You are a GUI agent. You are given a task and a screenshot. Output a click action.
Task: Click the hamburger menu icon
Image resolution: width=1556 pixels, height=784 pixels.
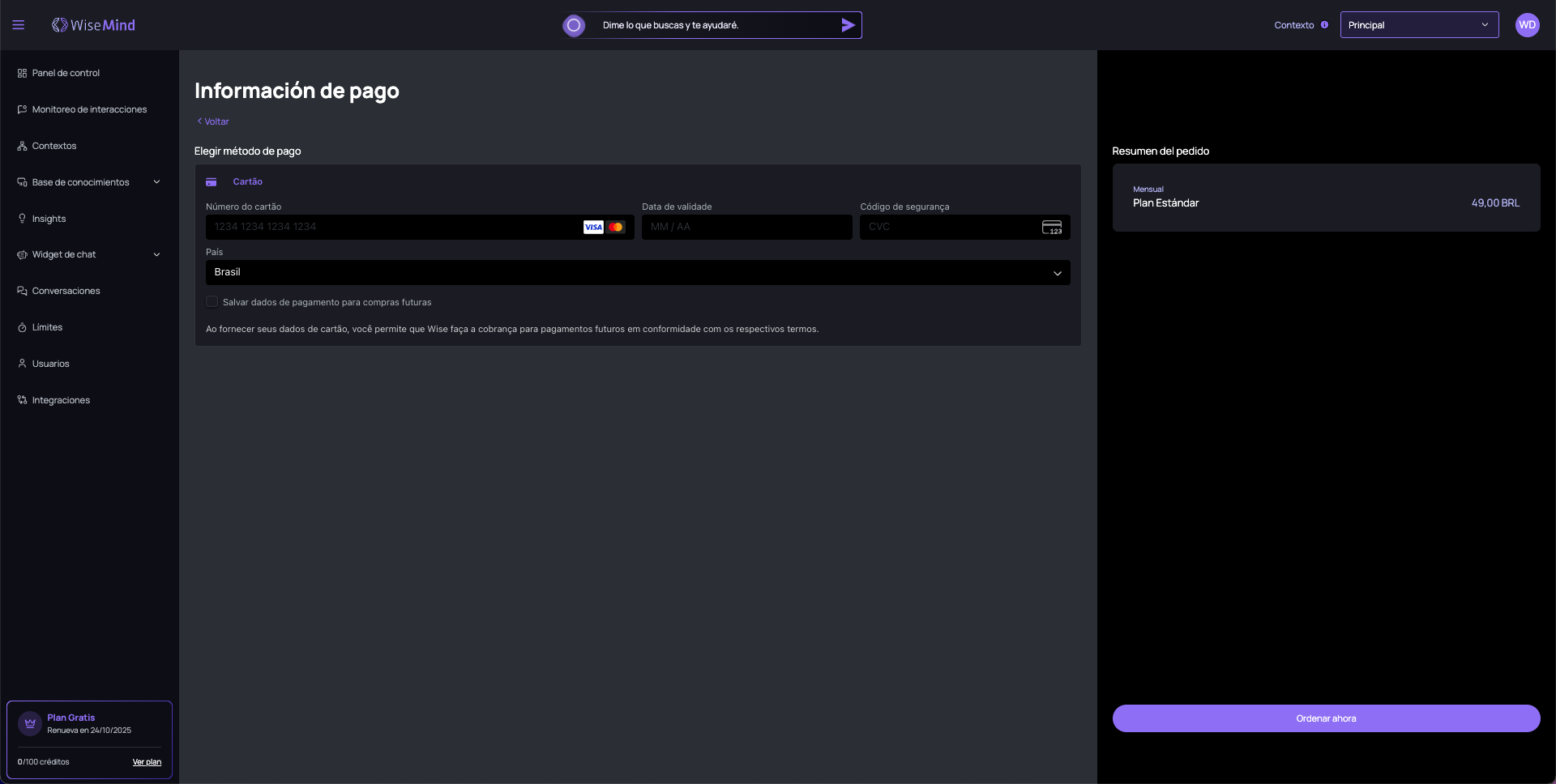[x=18, y=25]
